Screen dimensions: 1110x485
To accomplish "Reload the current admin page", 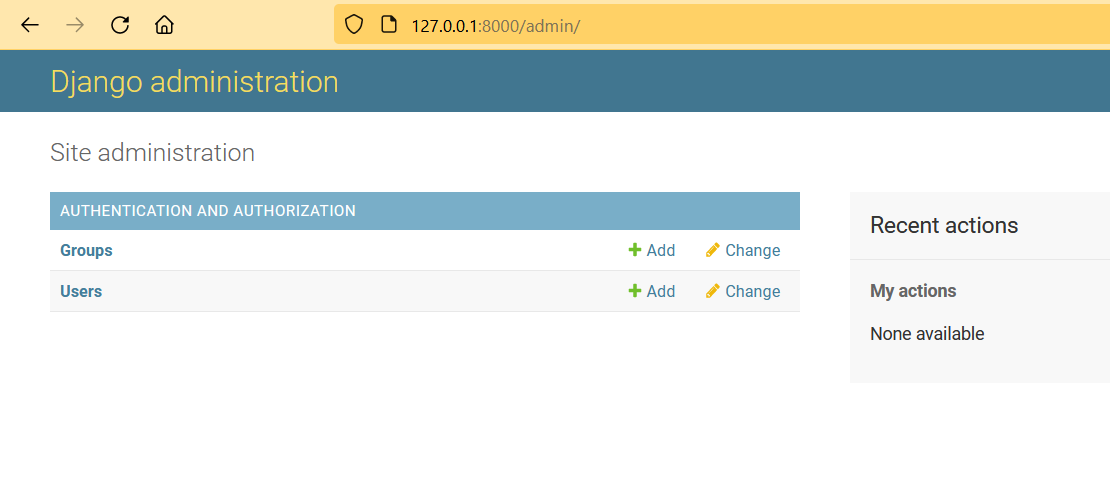I will click(120, 25).
